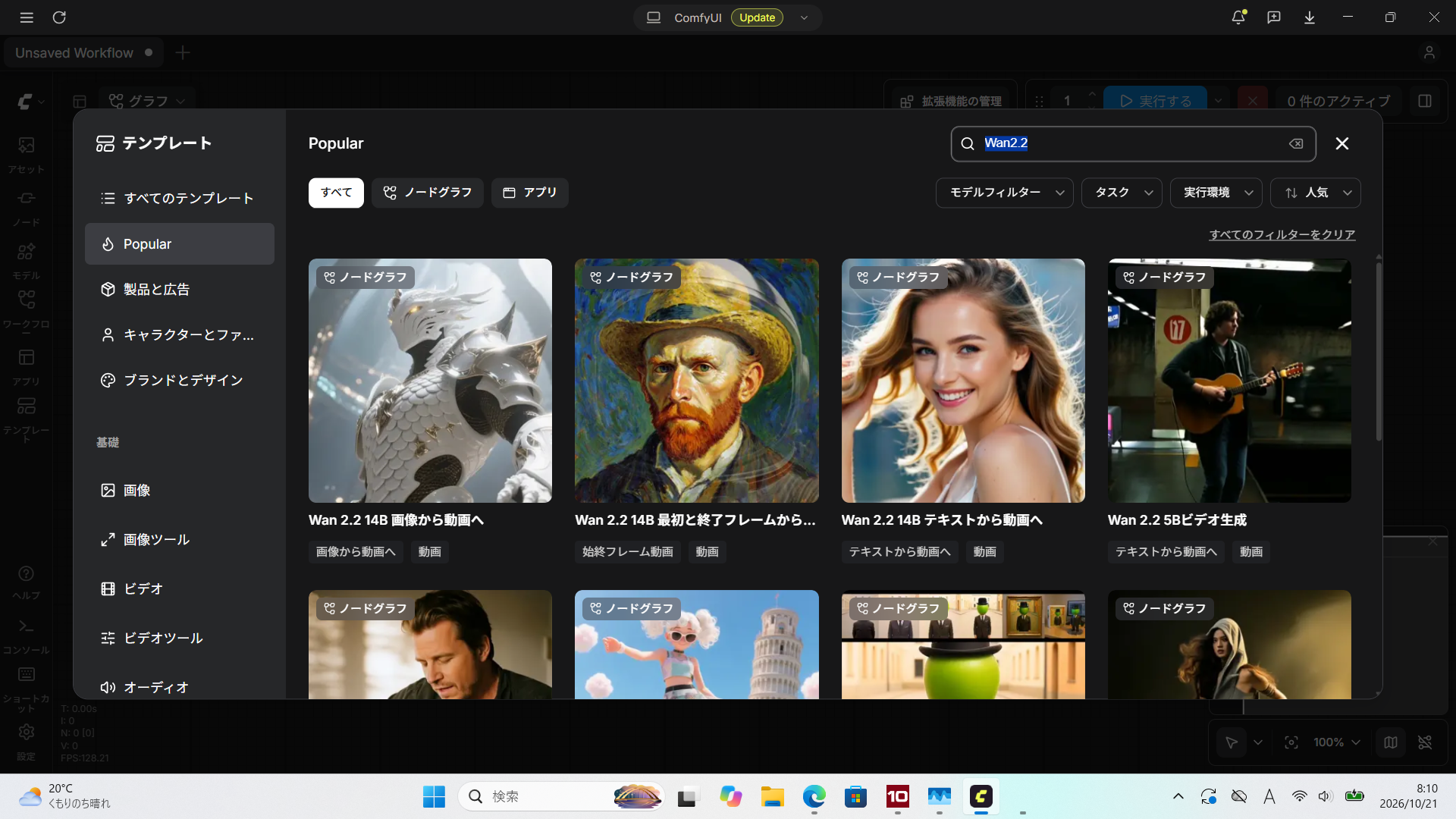This screenshot has width=1456, height=819.
Task: Open the downloads arrow icon
Action: (x=1310, y=17)
